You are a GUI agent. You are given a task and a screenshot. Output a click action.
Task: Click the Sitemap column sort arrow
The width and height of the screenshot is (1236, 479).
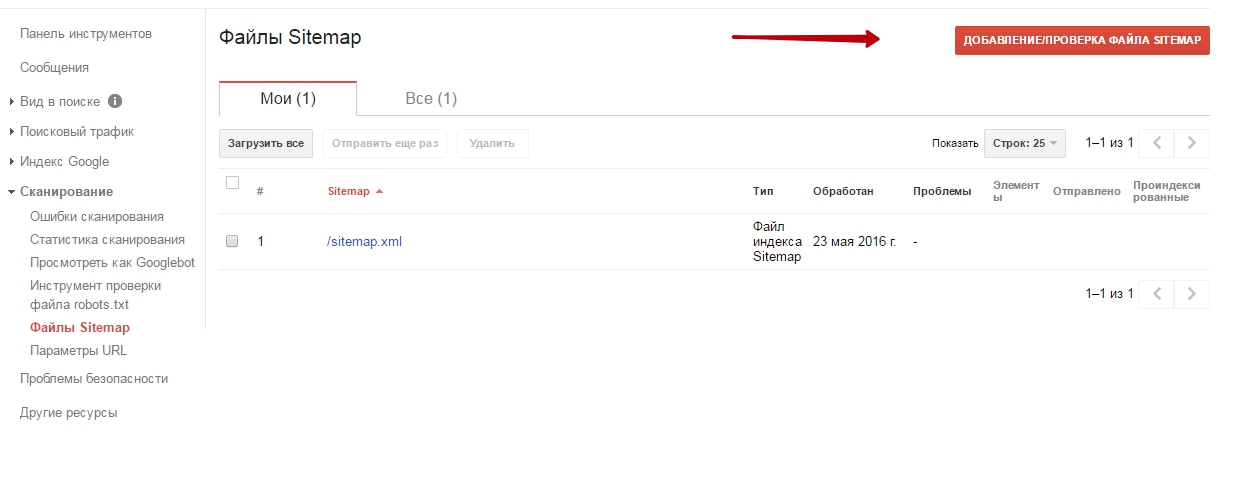pos(379,192)
